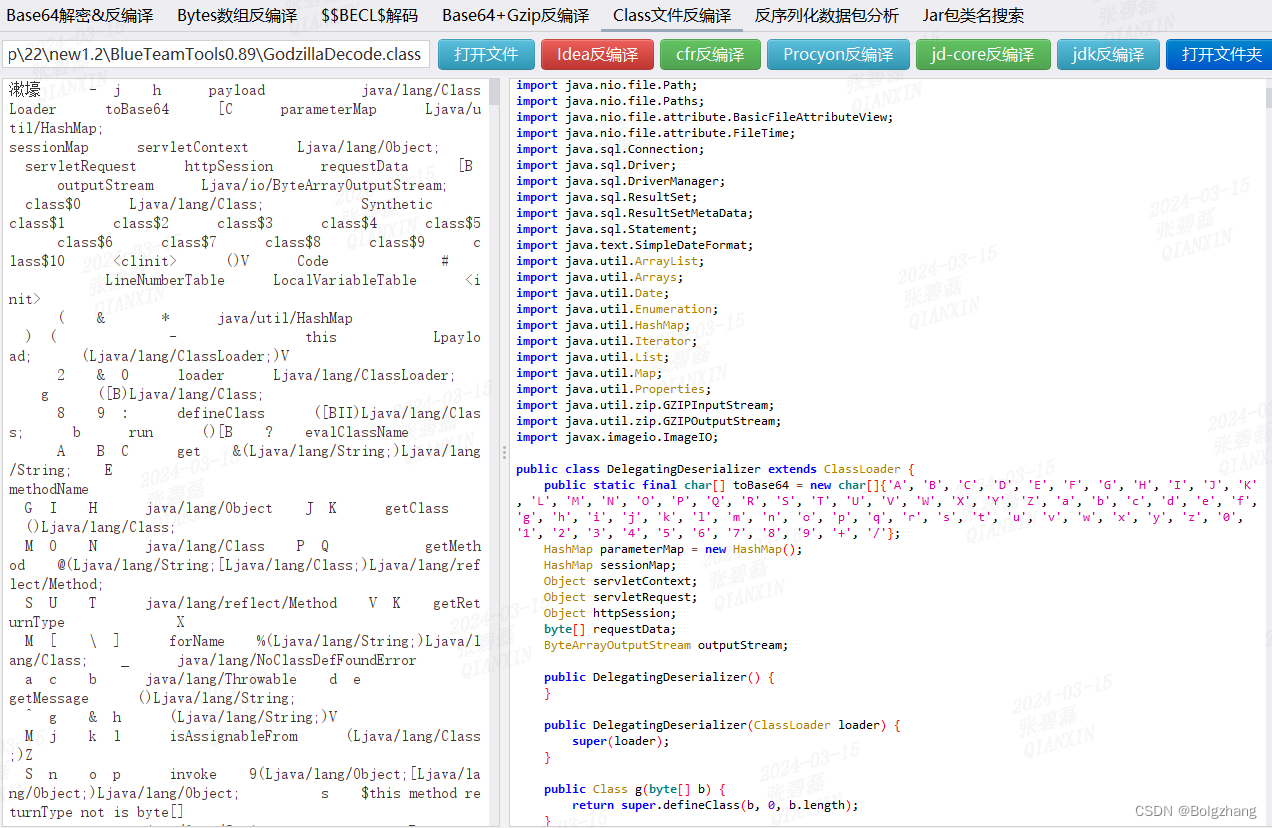Image resolution: width=1272 pixels, height=828 pixels.
Task: Run decompilation with the Idea反编译 button
Action: (597, 54)
